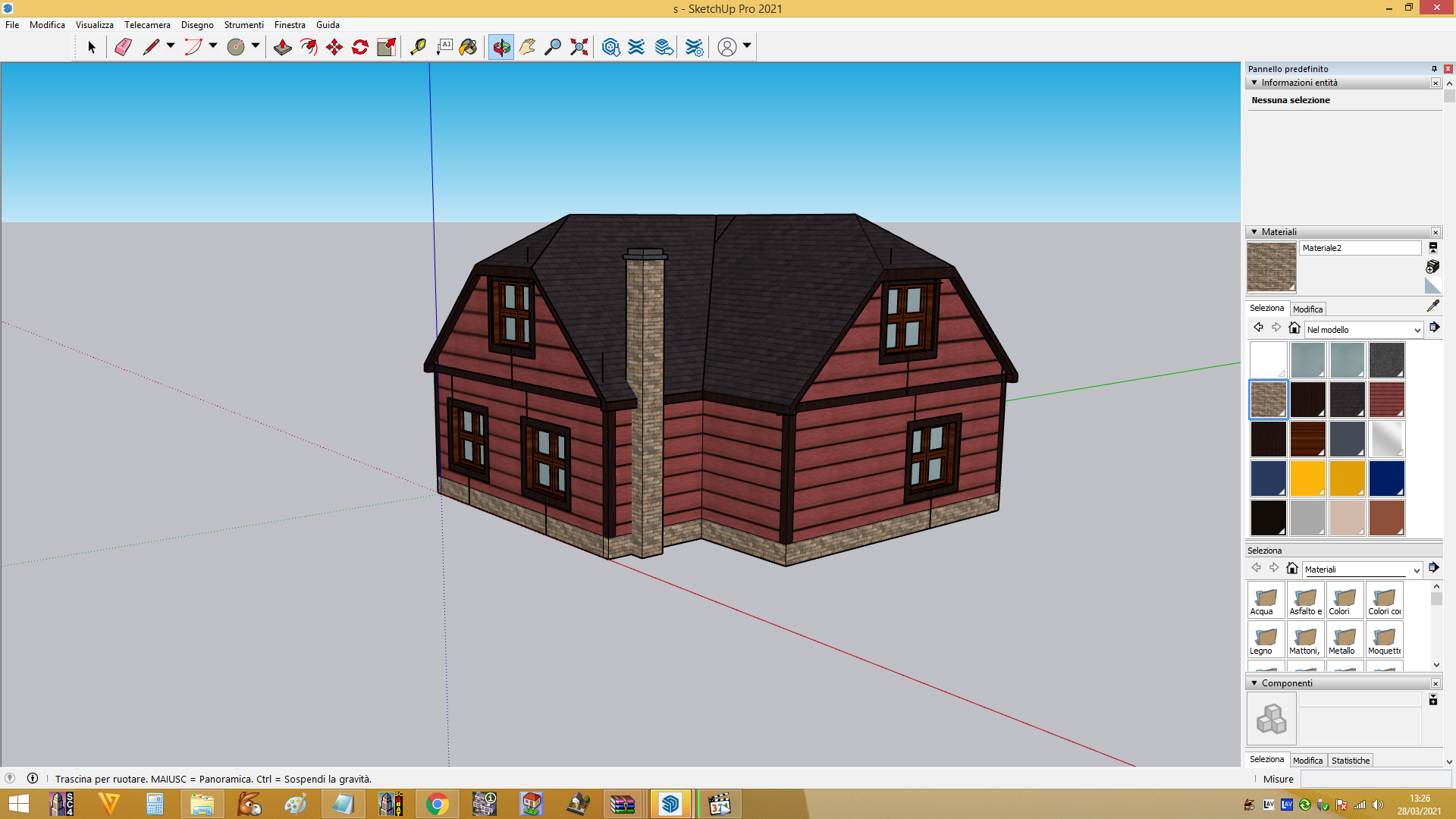Viewport: 1456px width, 819px height.
Task: Select the Pan hand tool
Action: tap(527, 47)
